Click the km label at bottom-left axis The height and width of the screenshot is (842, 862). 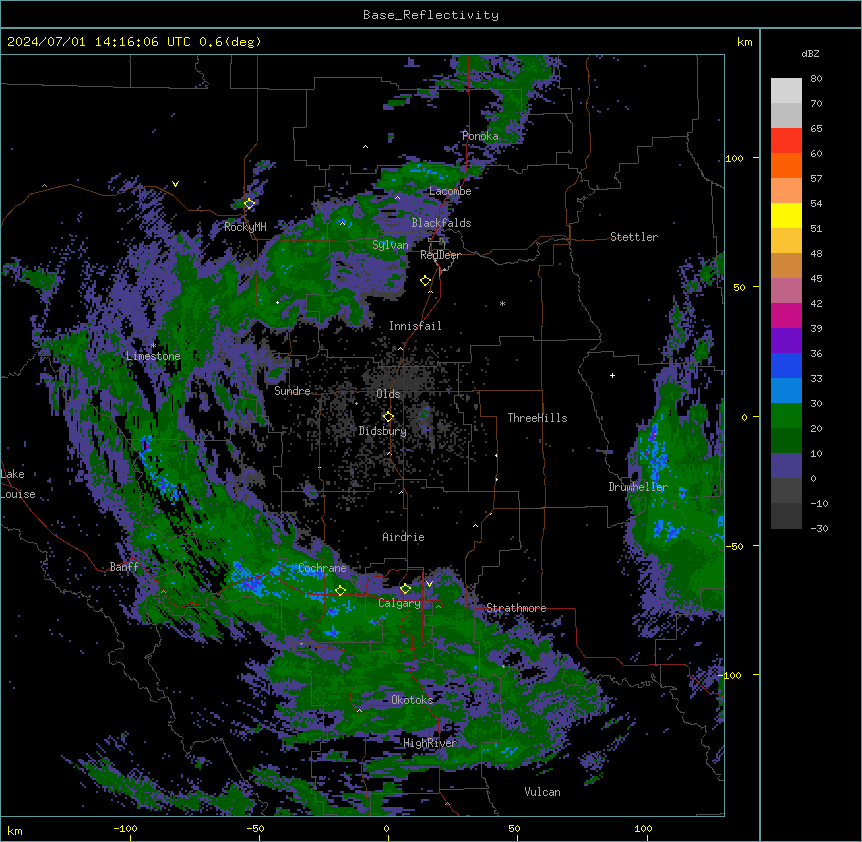tap(15, 831)
